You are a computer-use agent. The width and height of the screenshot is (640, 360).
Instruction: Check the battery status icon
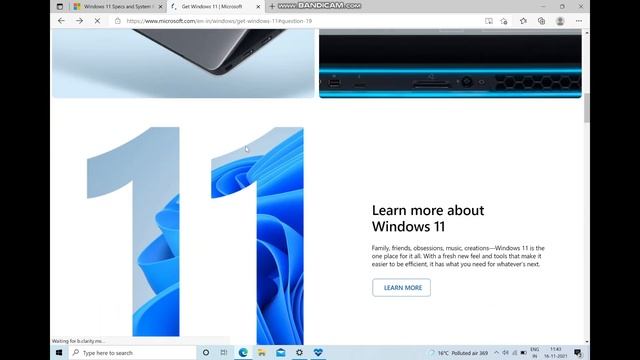[523, 353]
